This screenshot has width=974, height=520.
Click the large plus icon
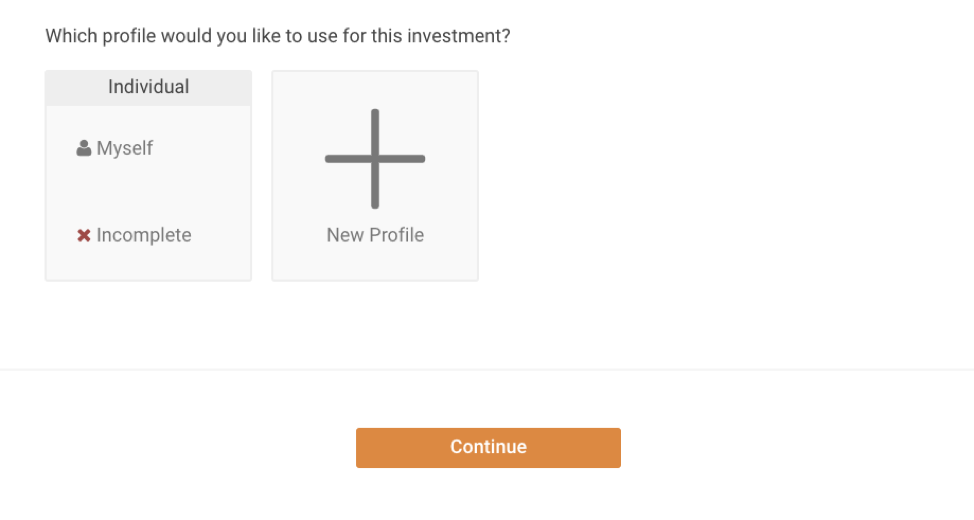tap(375, 159)
